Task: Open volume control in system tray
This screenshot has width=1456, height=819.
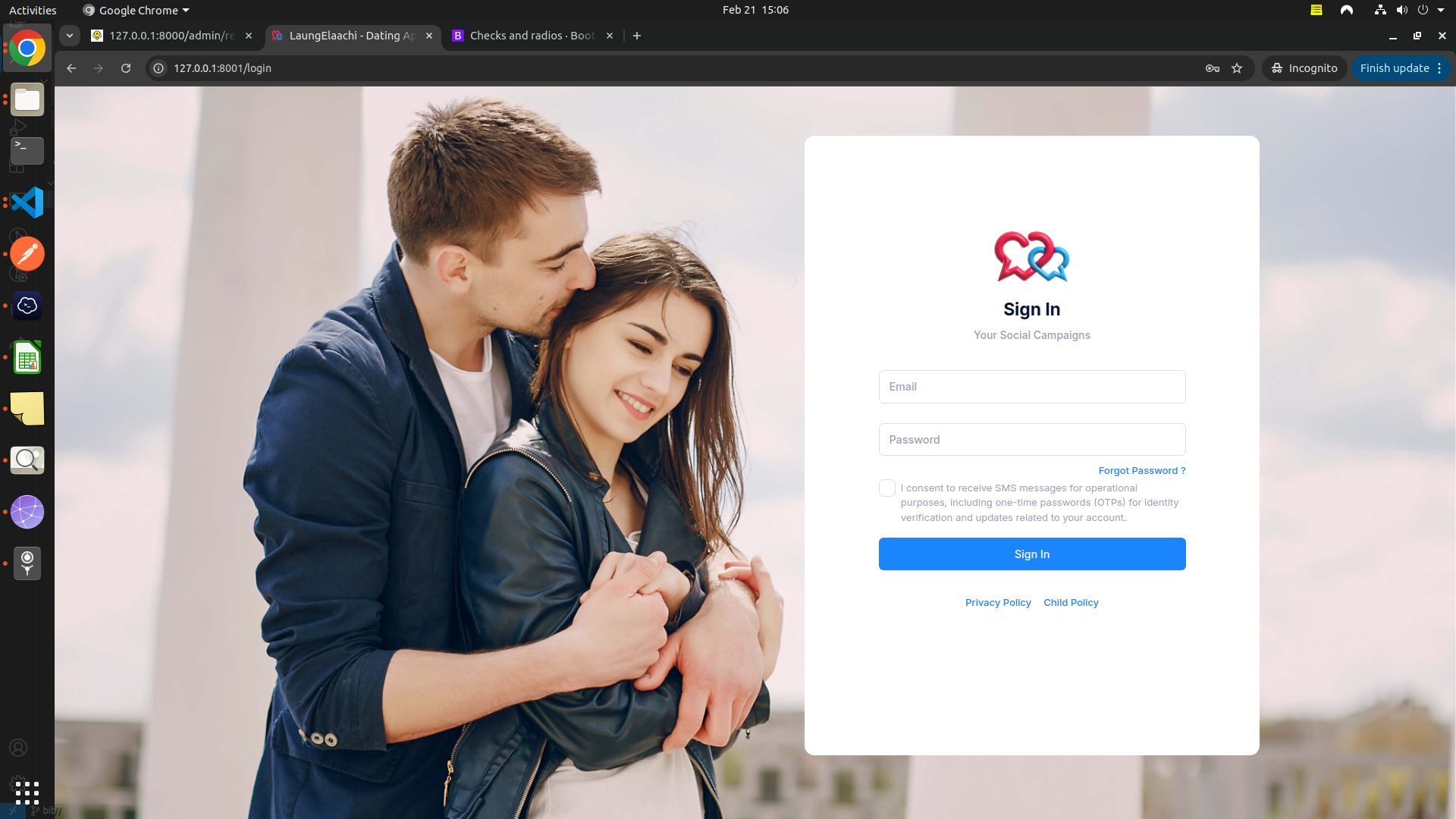Action: [1401, 10]
